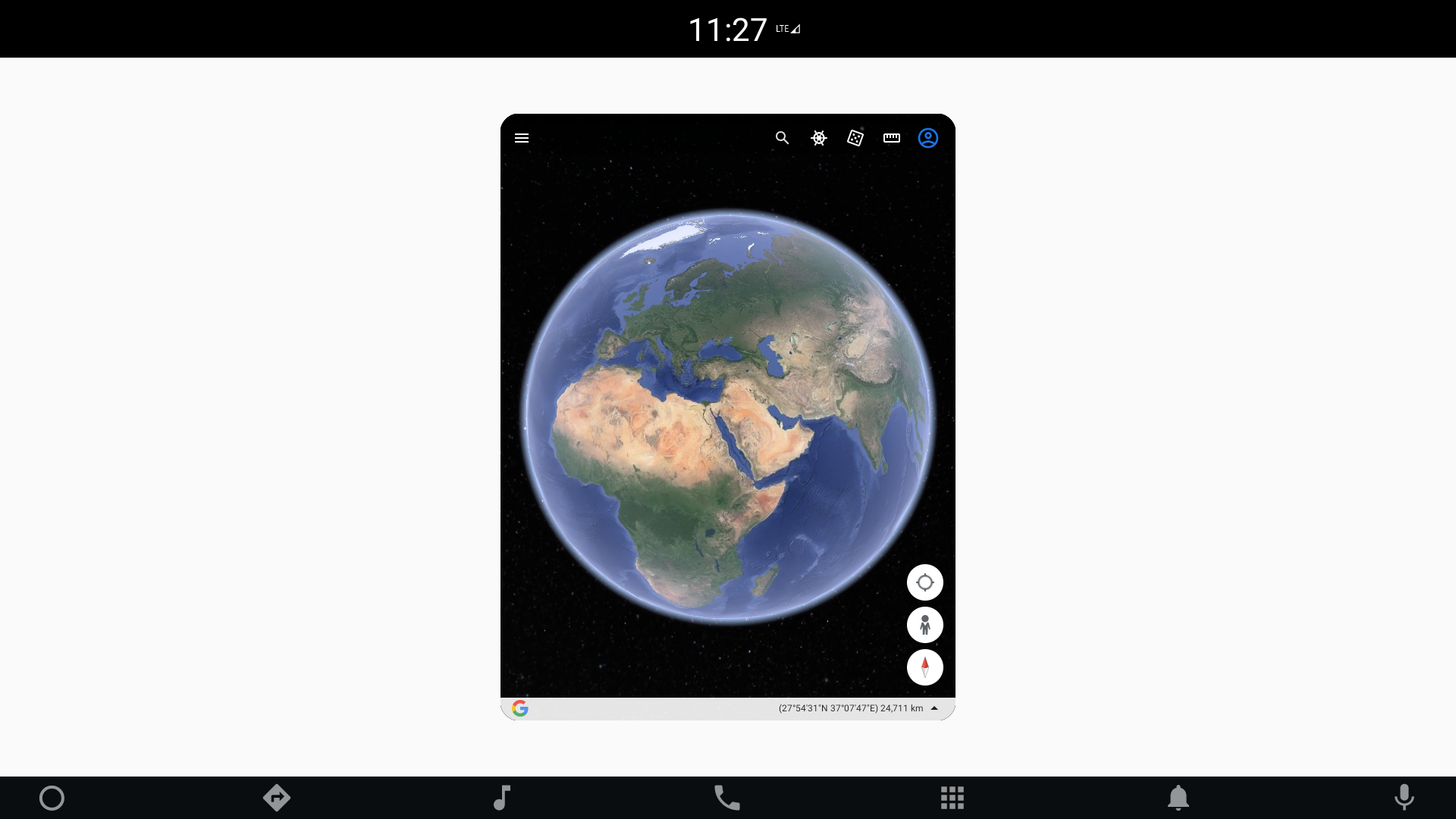Click the Street View pegman icon
Viewport: 1456px width, 819px height.
[x=925, y=625]
